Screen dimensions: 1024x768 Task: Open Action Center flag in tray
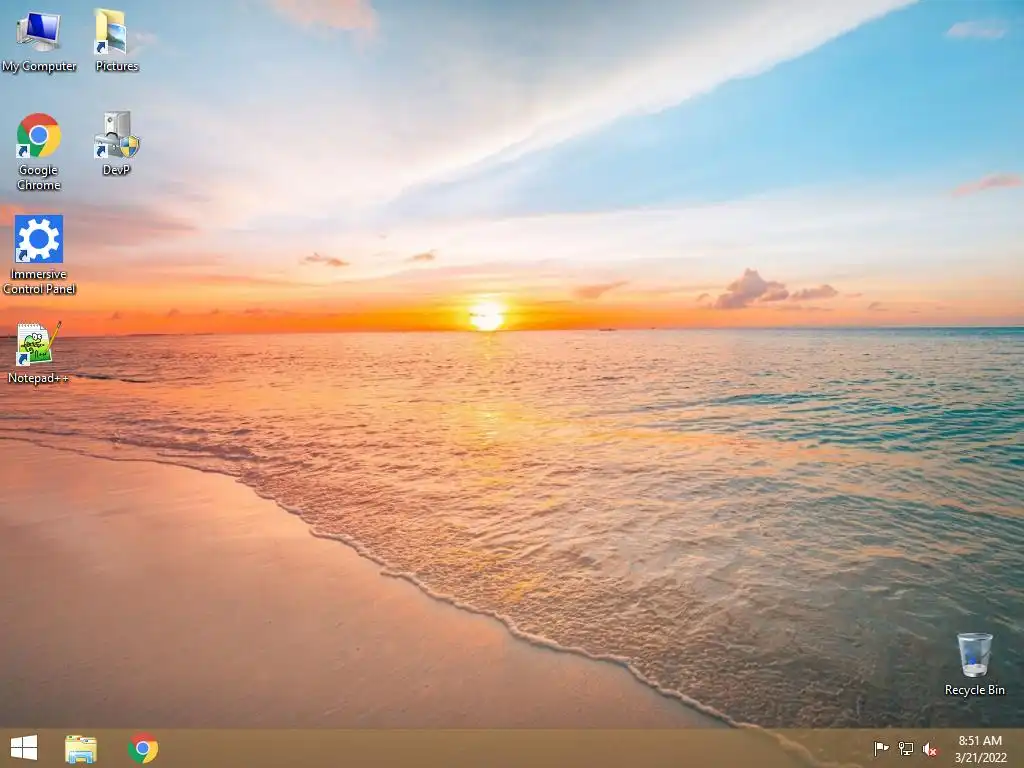(x=881, y=748)
